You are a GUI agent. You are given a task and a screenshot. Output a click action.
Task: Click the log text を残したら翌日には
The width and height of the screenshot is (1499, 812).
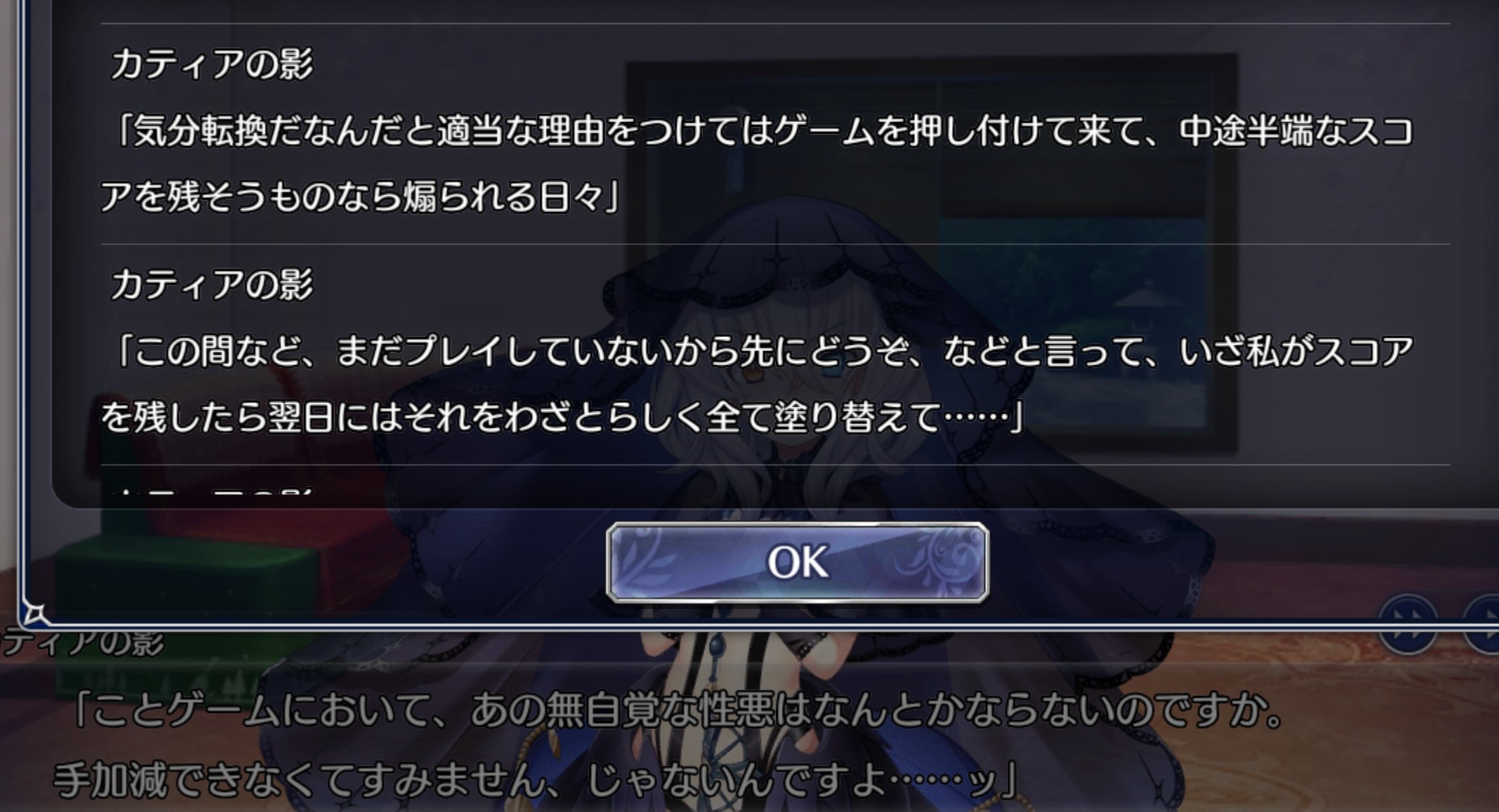tap(562, 417)
